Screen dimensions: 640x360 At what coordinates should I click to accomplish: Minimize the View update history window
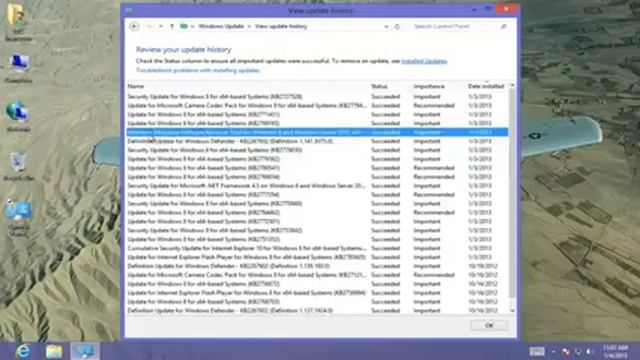tap(475, 9)
